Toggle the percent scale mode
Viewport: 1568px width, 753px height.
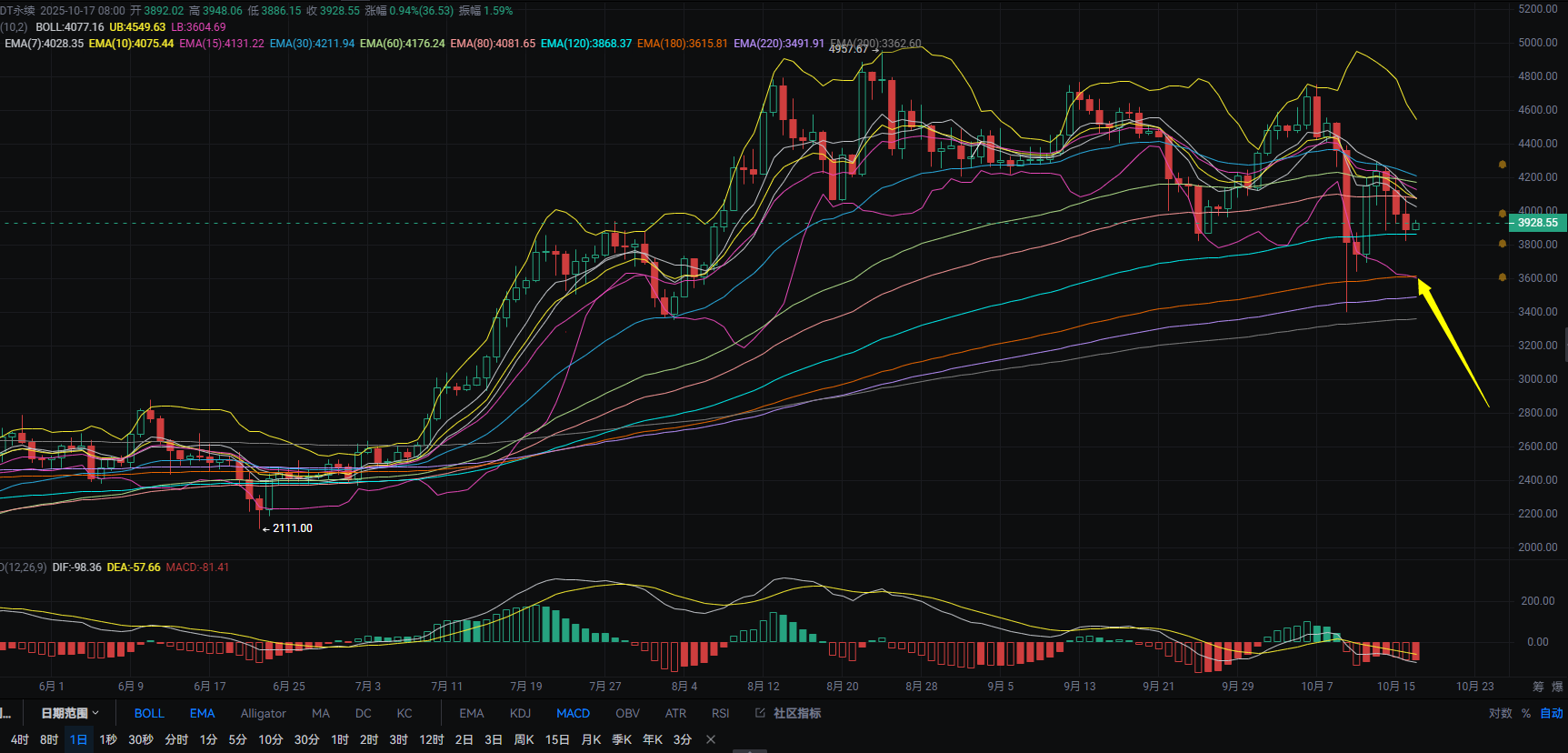1526,713
